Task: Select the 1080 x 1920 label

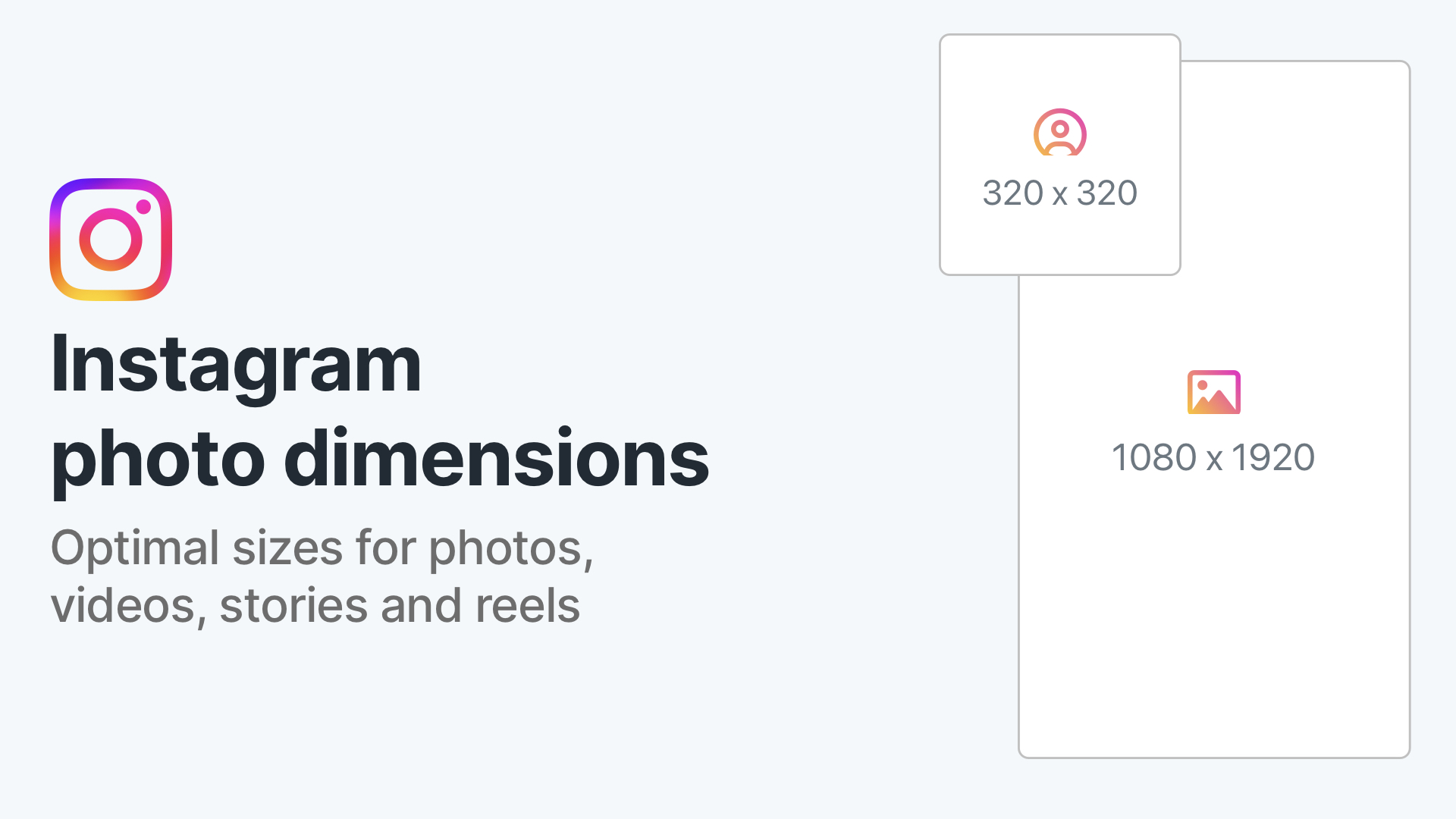Action: 1213,457
